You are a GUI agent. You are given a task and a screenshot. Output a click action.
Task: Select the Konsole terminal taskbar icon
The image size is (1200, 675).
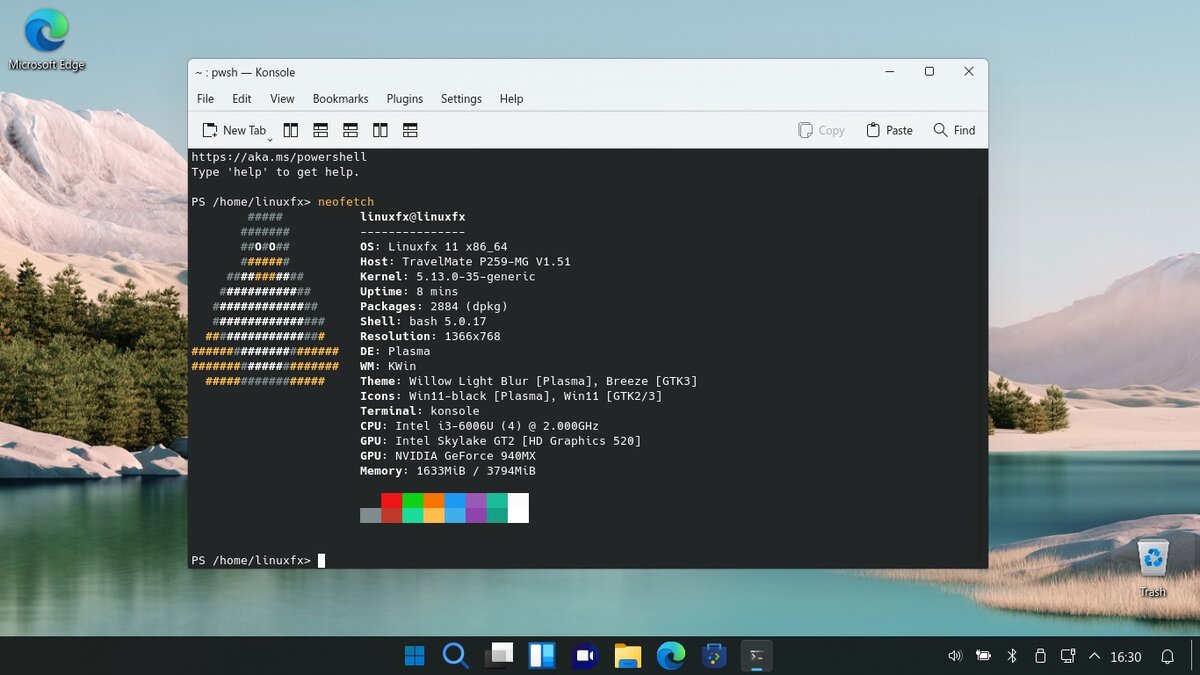pos(757,656)
